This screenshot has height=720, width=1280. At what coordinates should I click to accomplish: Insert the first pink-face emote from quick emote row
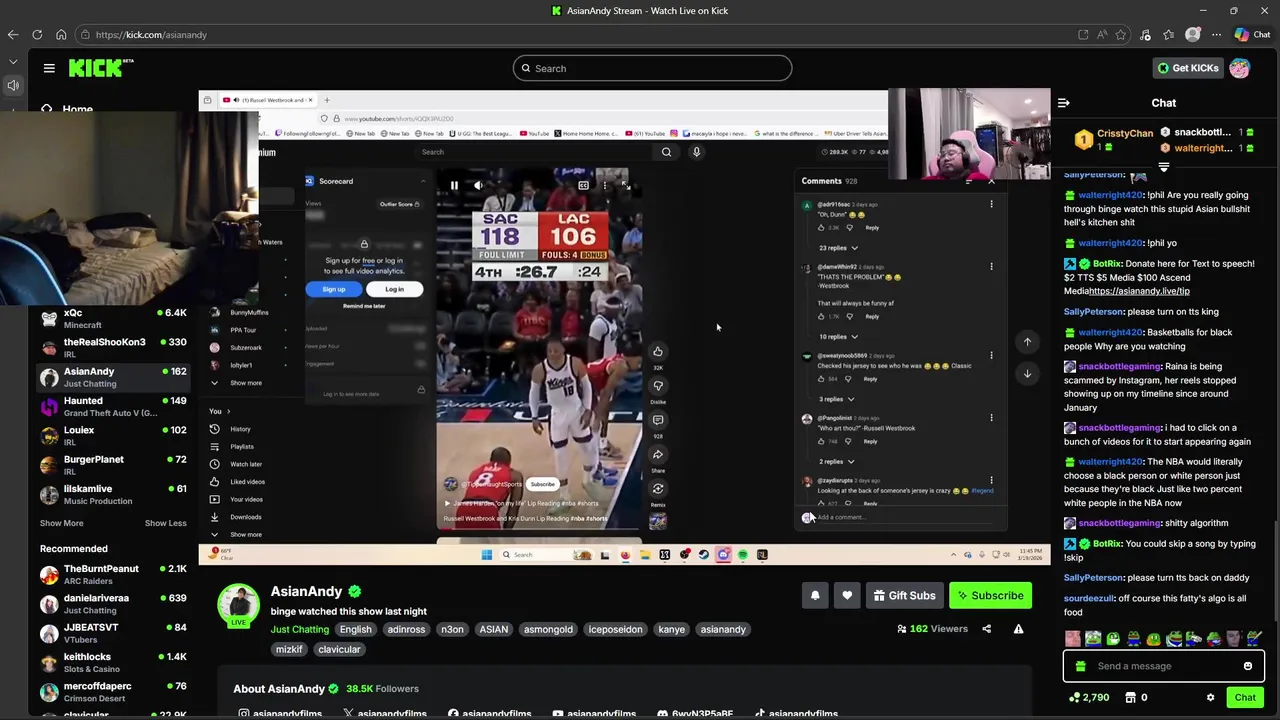(x=1073, y=638)
